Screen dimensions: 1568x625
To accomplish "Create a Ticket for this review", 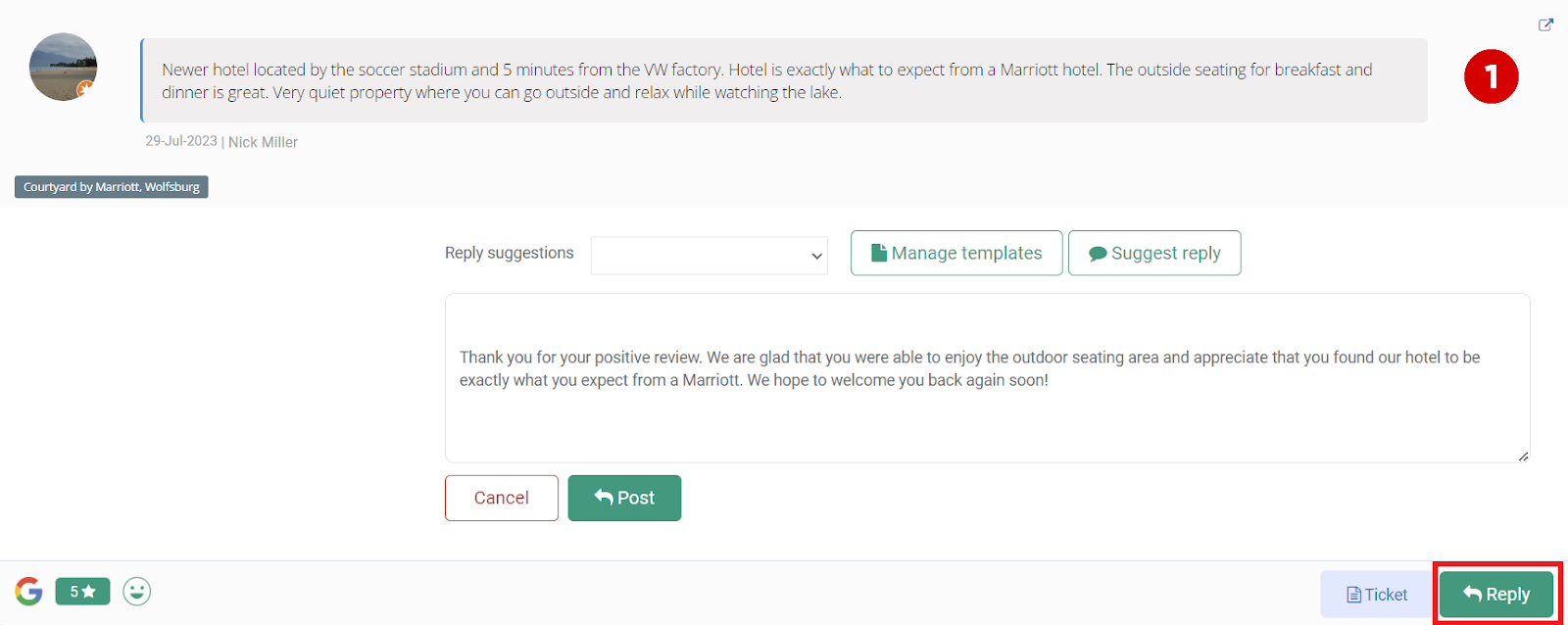I will pos(1377,595).
